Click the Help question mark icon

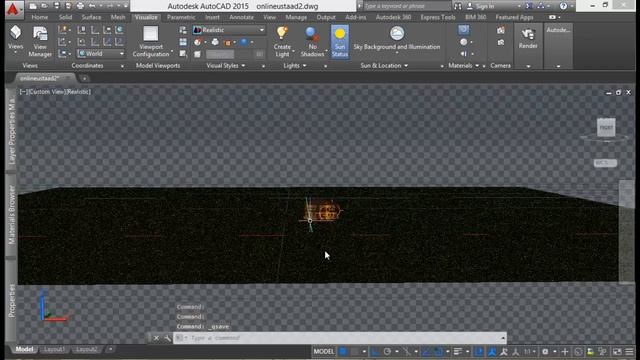563,6
